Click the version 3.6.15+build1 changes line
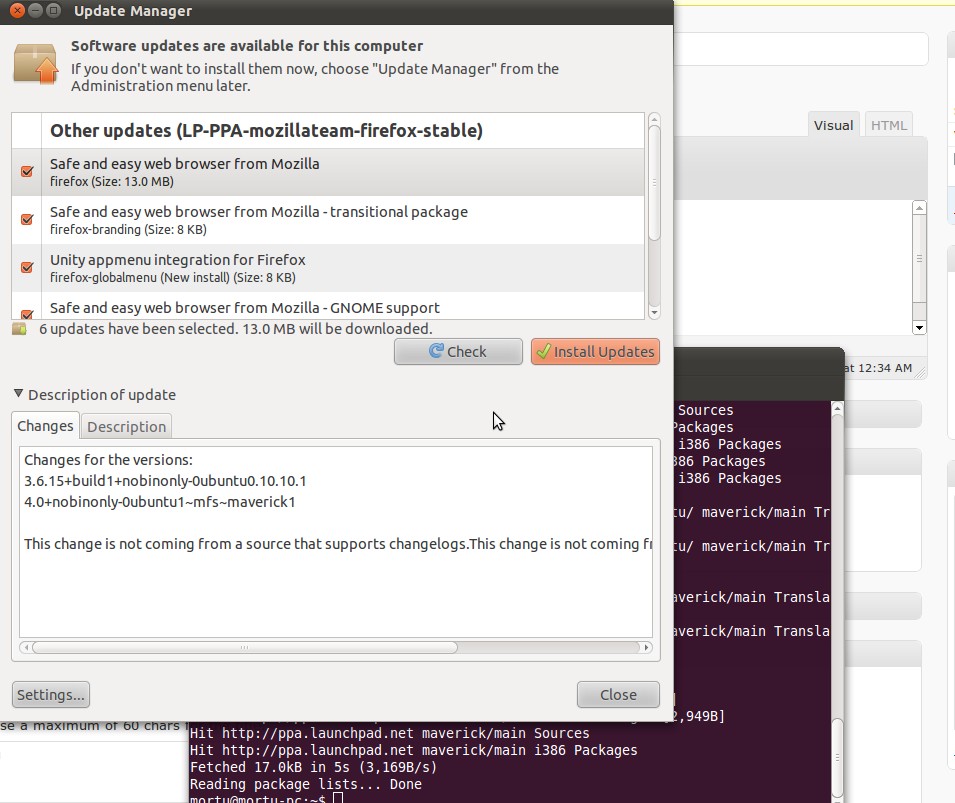This screenshot has width=955, height=803. click(165, 481)
